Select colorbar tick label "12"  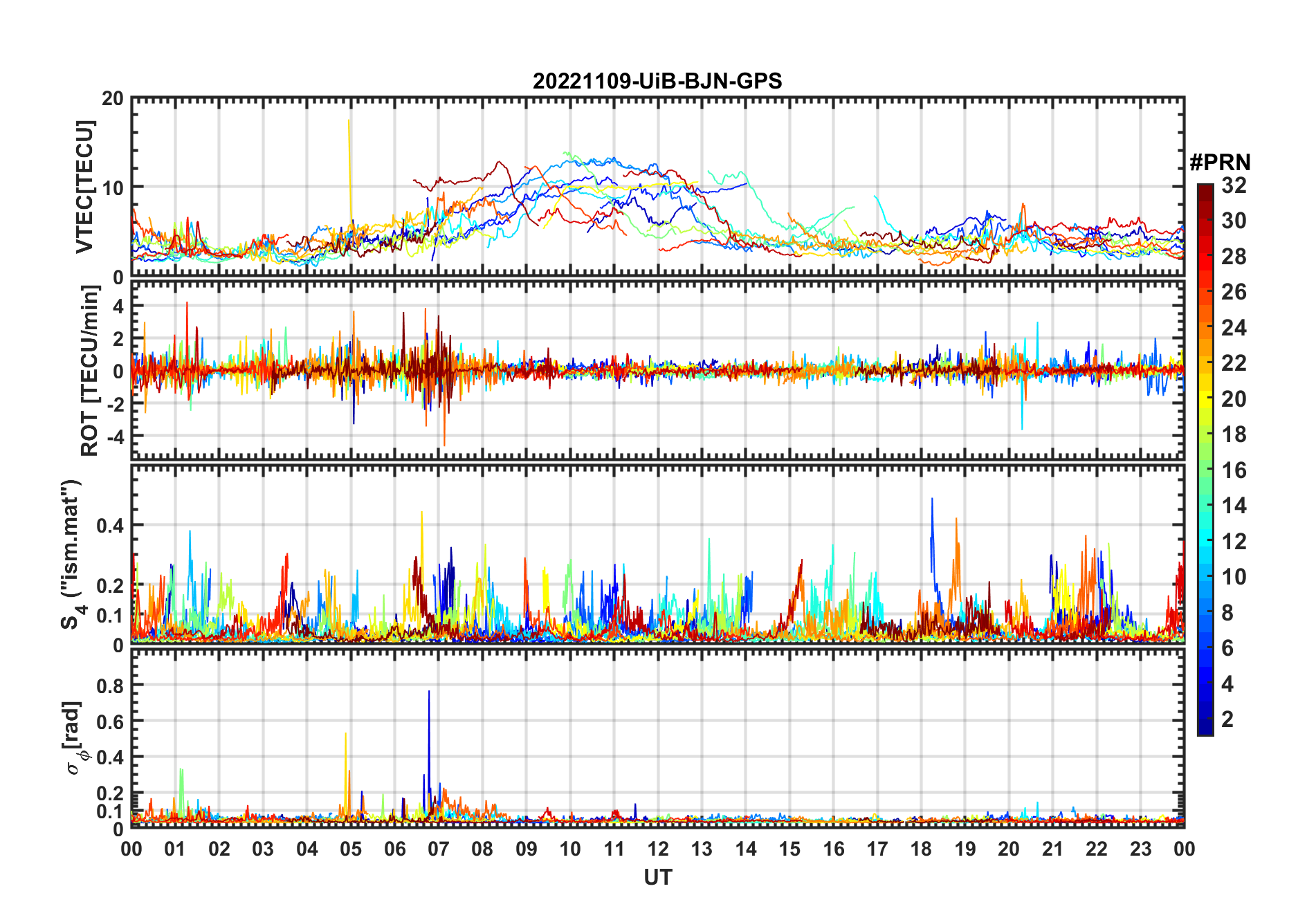1234,542
